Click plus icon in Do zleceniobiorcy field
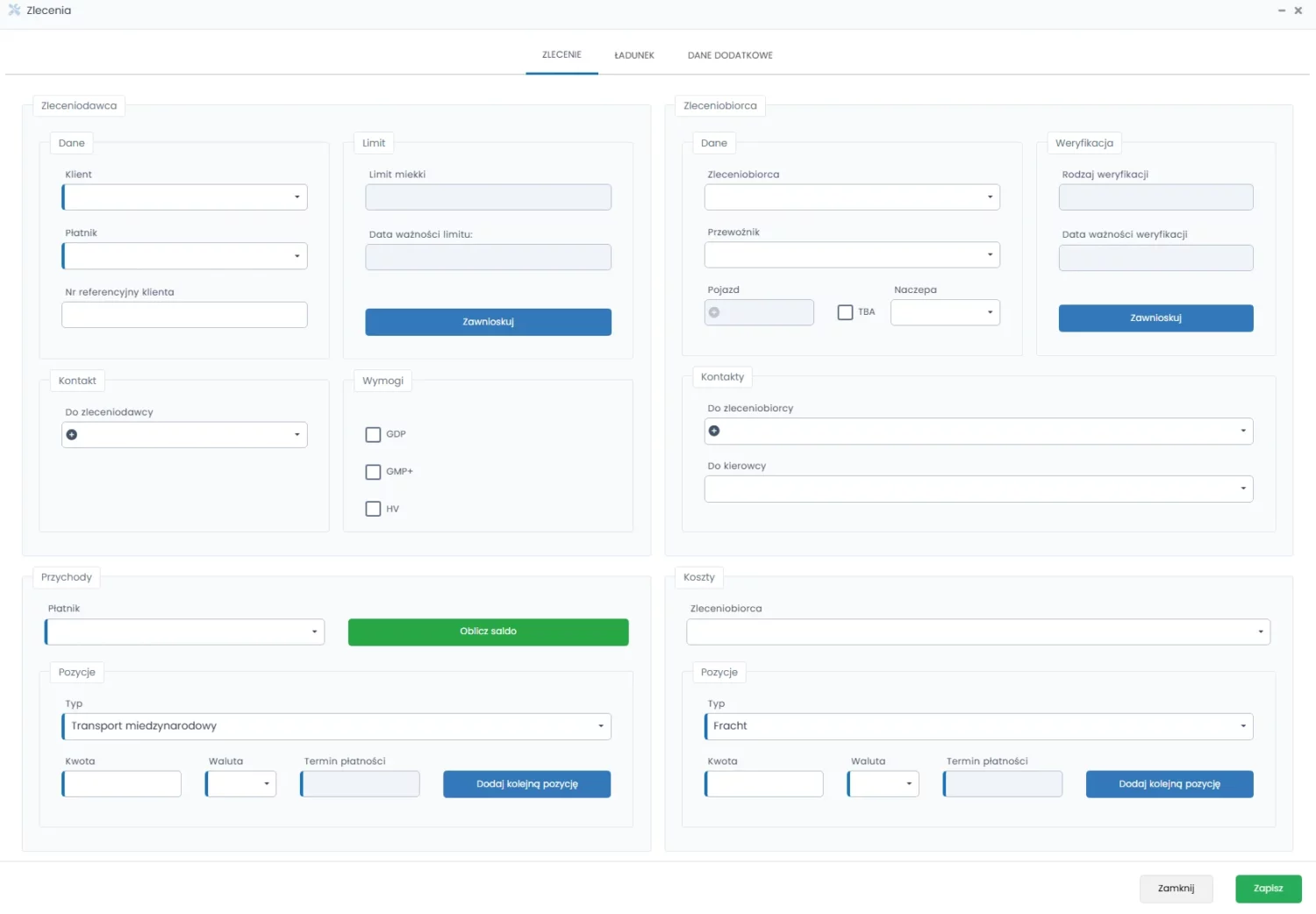Screen dimensions: 1316x914 pyautogui.click(x=714, y=431)
